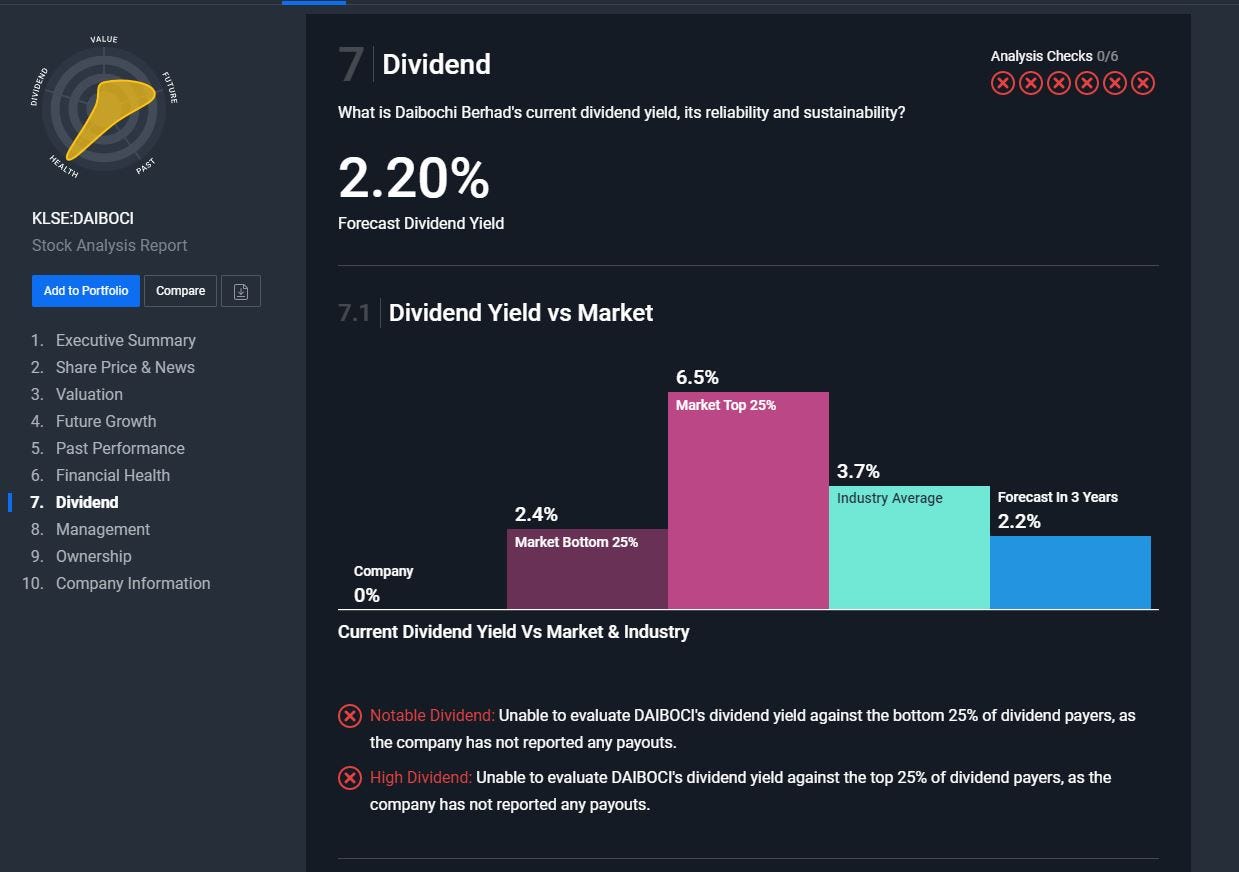Click the Forecast Dividend Yield label
The height and width of the screenshot is (872, 1239).
421,223
